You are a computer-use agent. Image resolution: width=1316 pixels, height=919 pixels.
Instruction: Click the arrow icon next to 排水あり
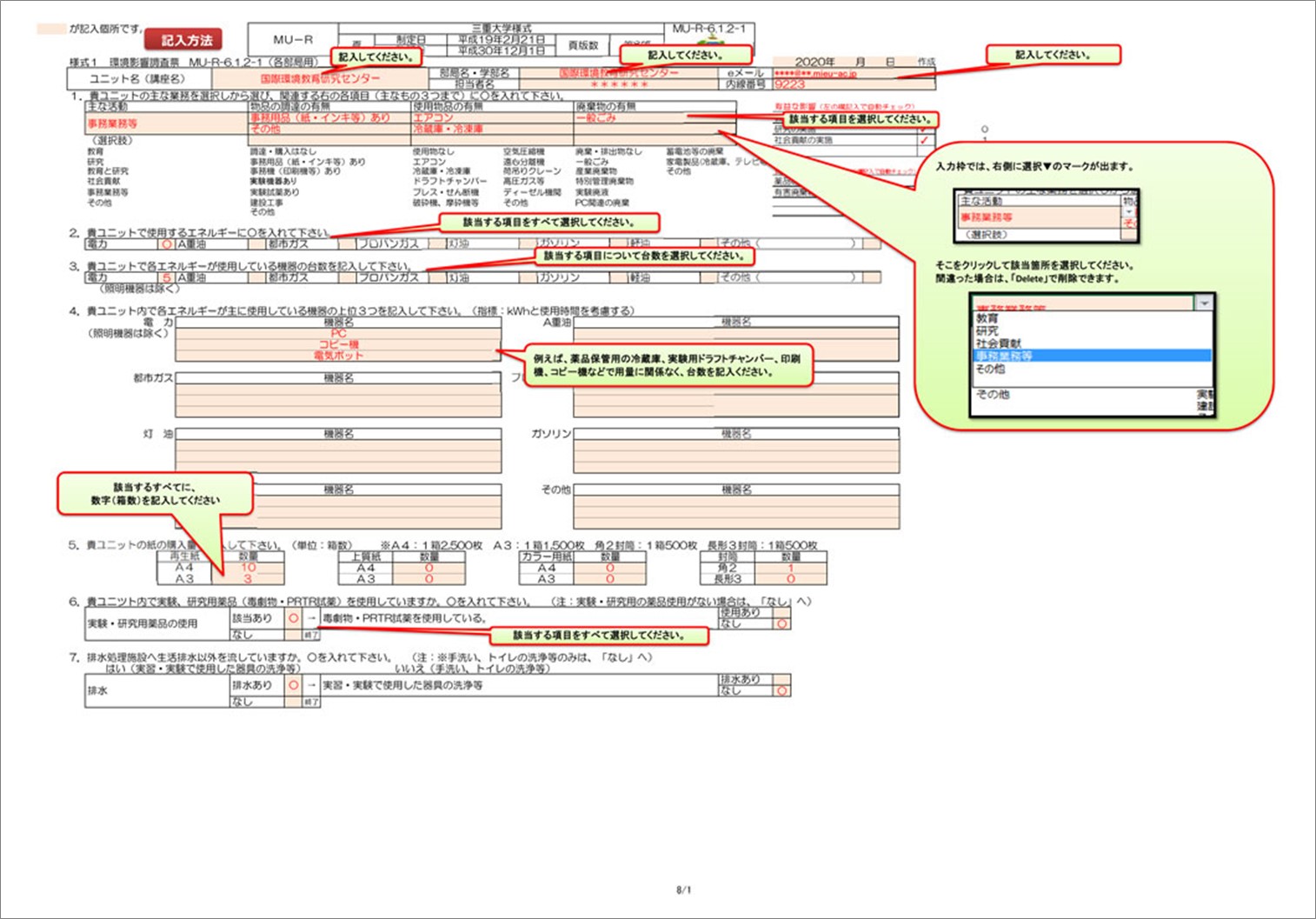point(311,685)
